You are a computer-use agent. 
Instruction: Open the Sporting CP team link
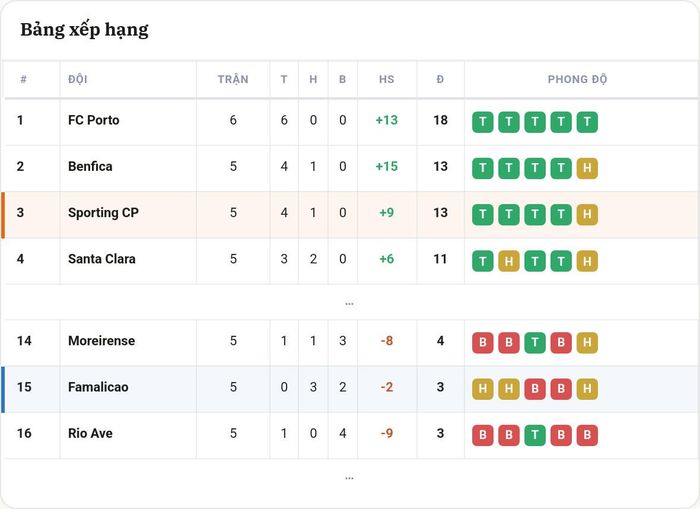click(103, 213)
